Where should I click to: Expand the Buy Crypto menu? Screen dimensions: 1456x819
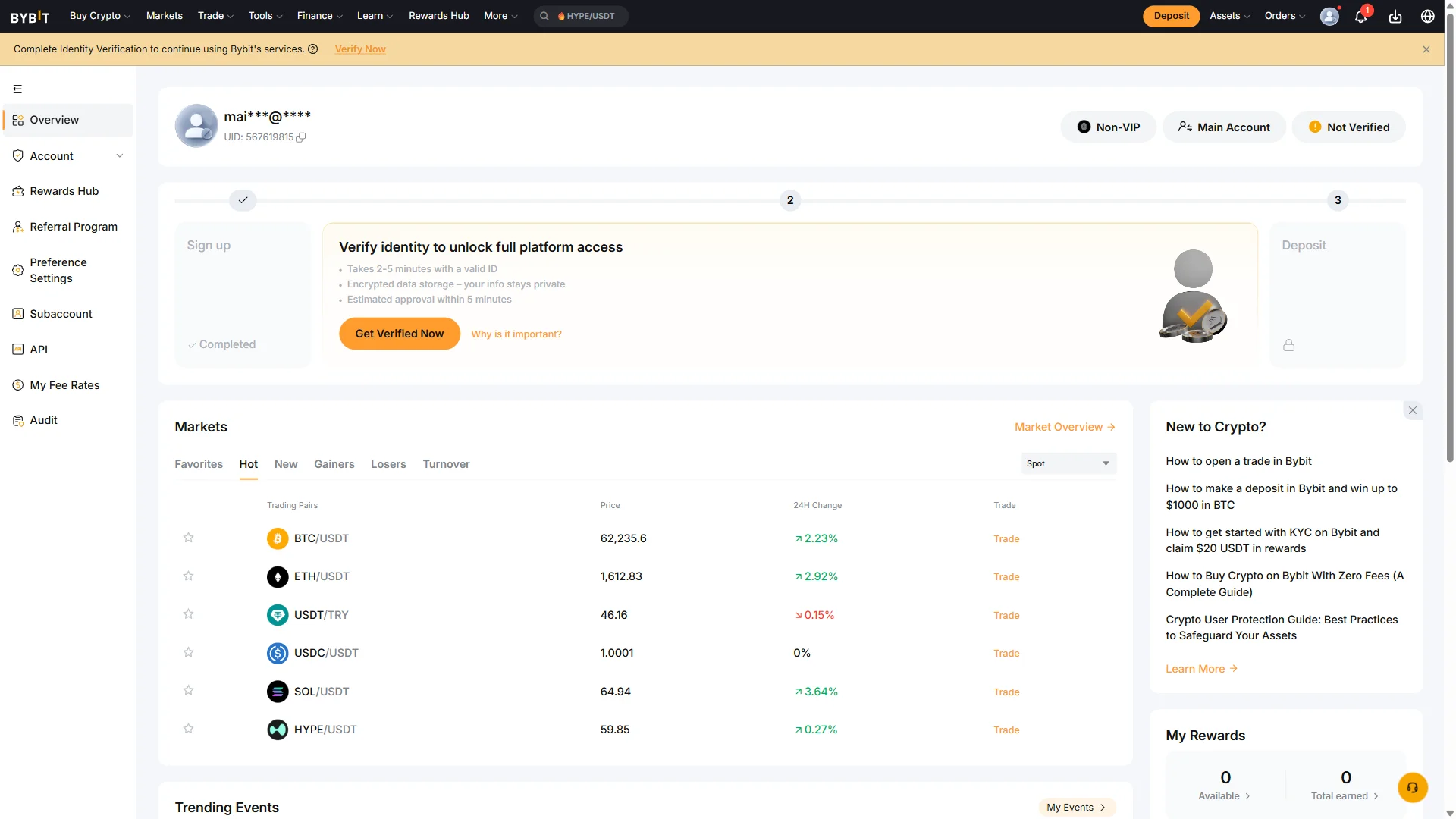tap(100, 16)
